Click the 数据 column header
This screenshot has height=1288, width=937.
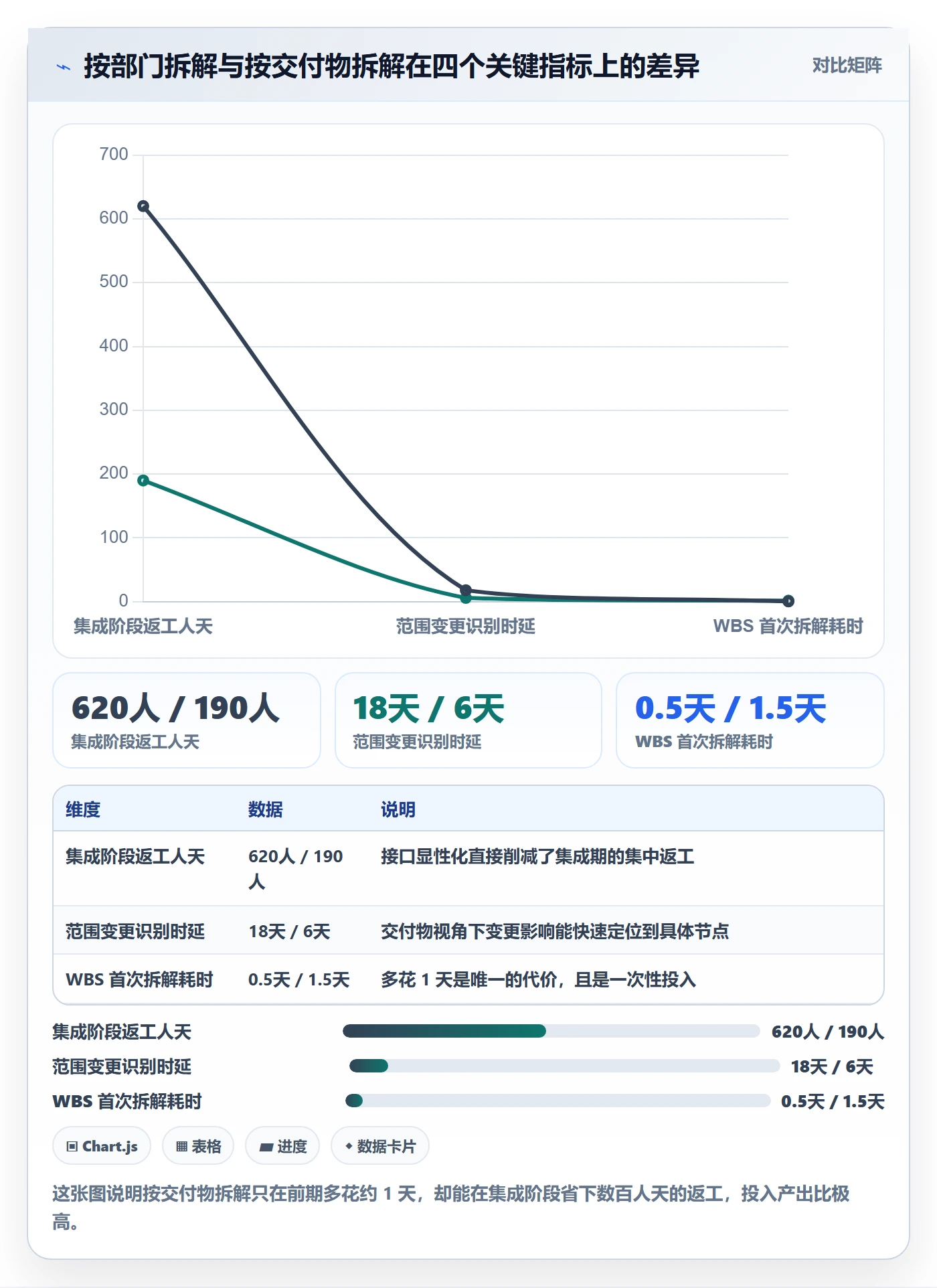[266, 809]
